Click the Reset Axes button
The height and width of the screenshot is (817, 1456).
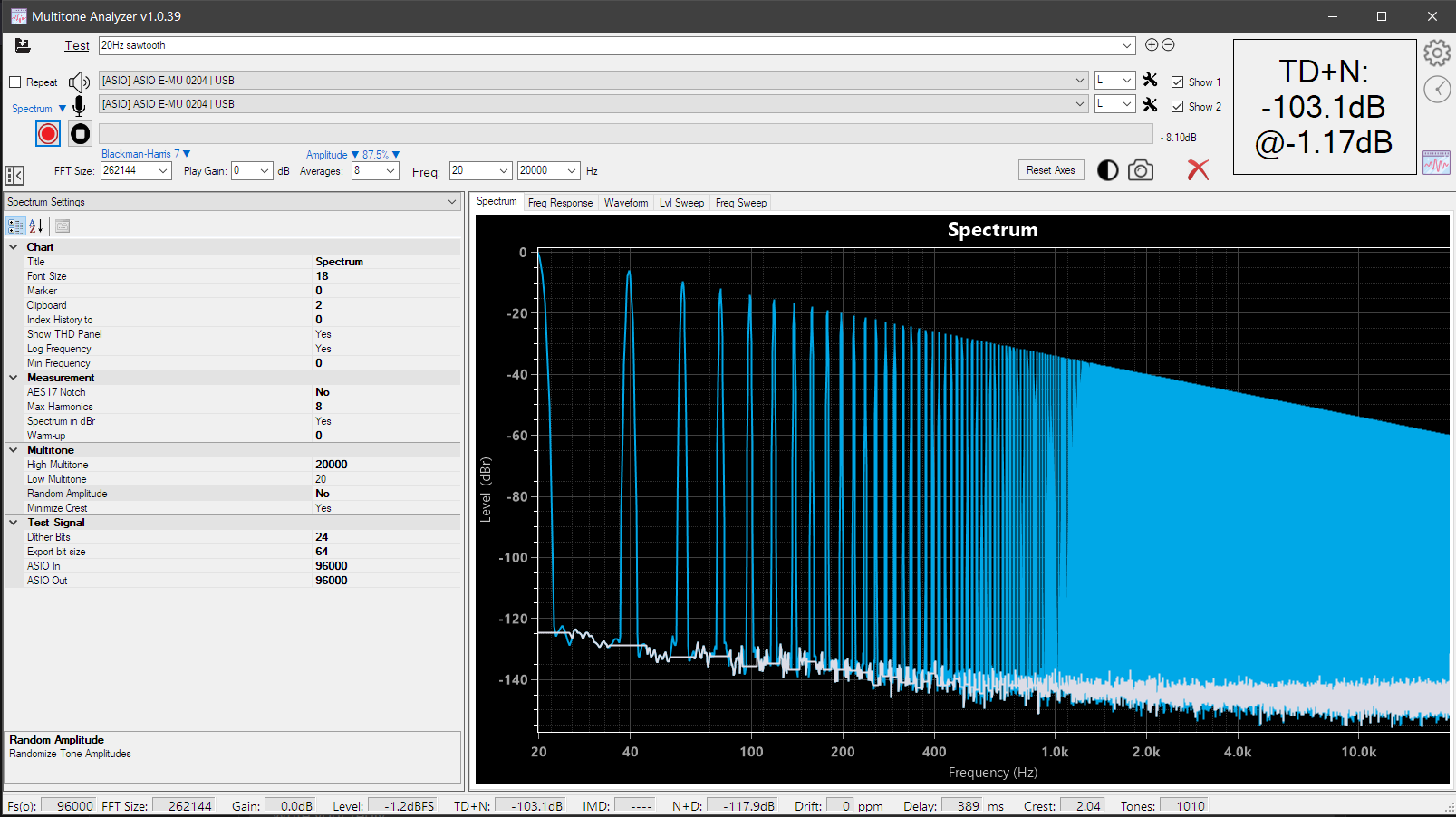tap(1051, 170)
